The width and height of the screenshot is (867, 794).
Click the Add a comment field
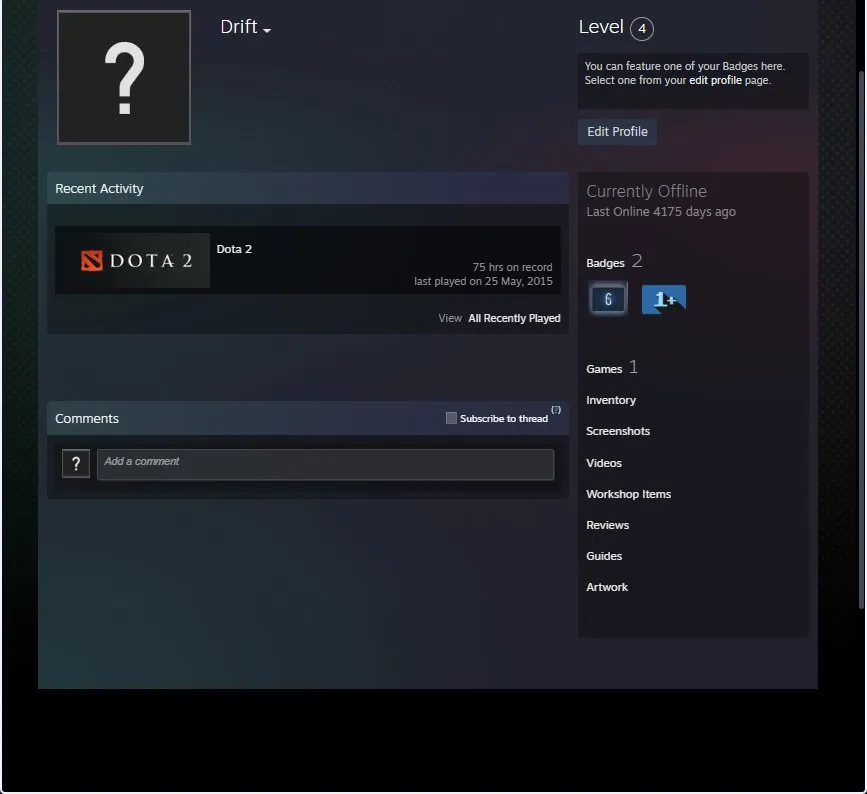(x=325, y=464)
